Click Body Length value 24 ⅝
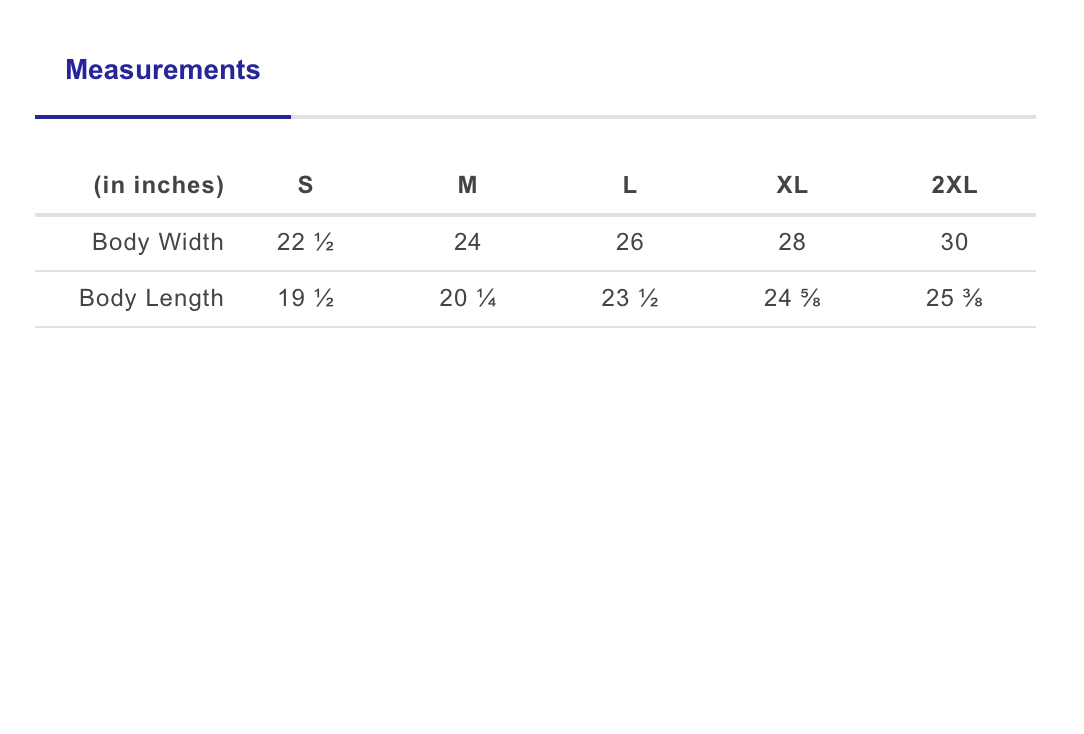Viewport: 1084px width, 734px height. 792,298
